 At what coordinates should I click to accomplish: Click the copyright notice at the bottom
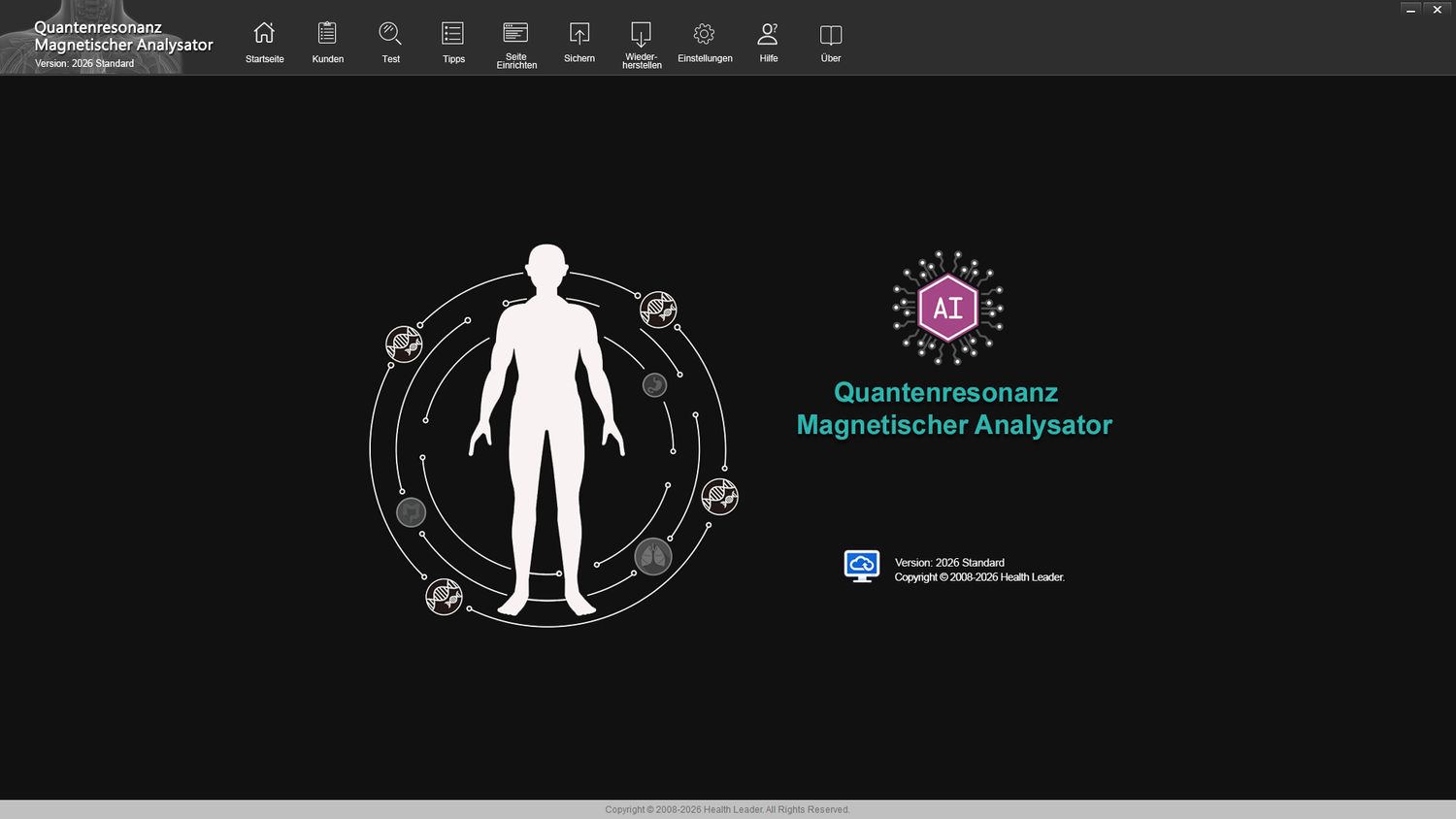click(x=727, y=809)
